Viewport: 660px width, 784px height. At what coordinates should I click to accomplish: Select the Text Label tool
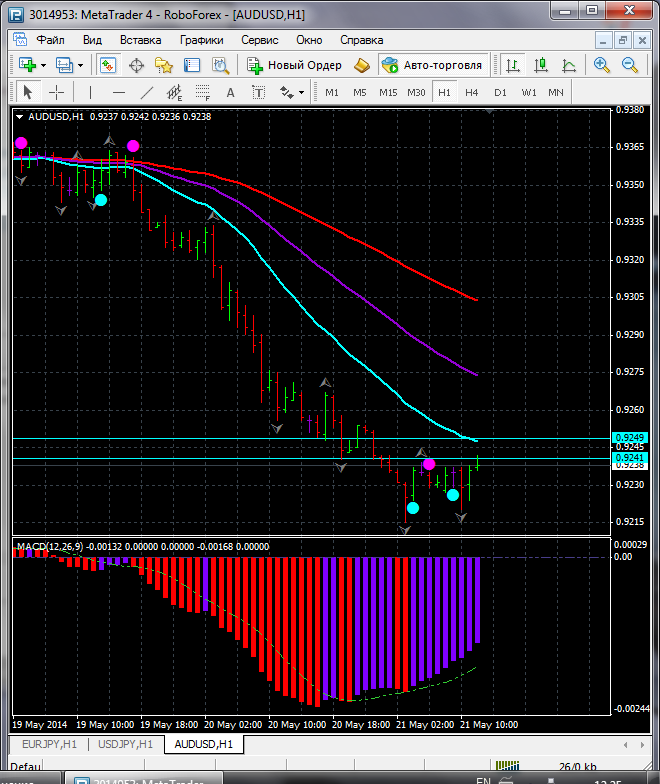[258, 92]
